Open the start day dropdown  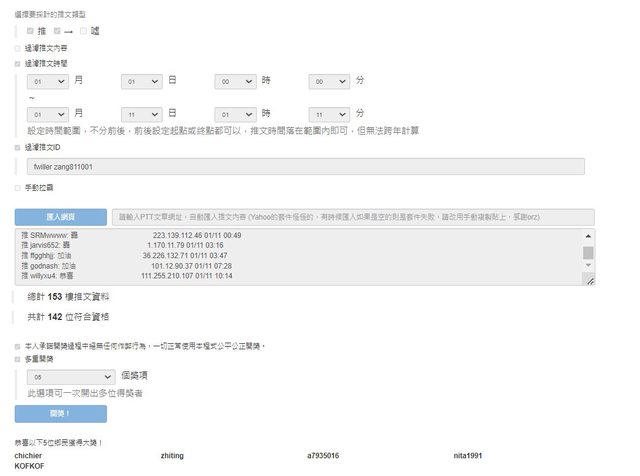coord(141,82)
